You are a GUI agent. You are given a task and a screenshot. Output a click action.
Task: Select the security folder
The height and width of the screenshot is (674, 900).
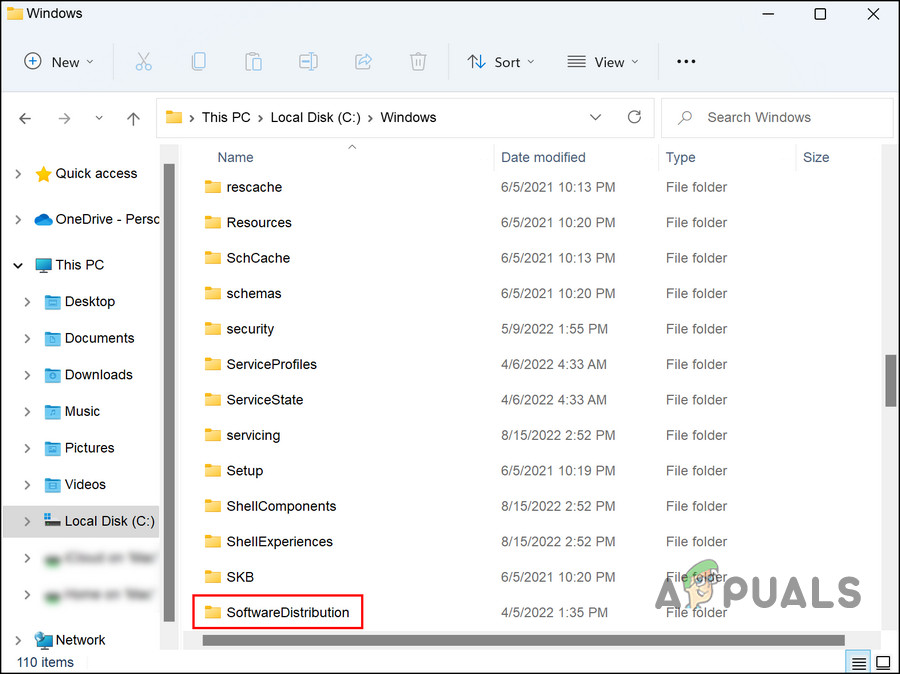[250, 329]
